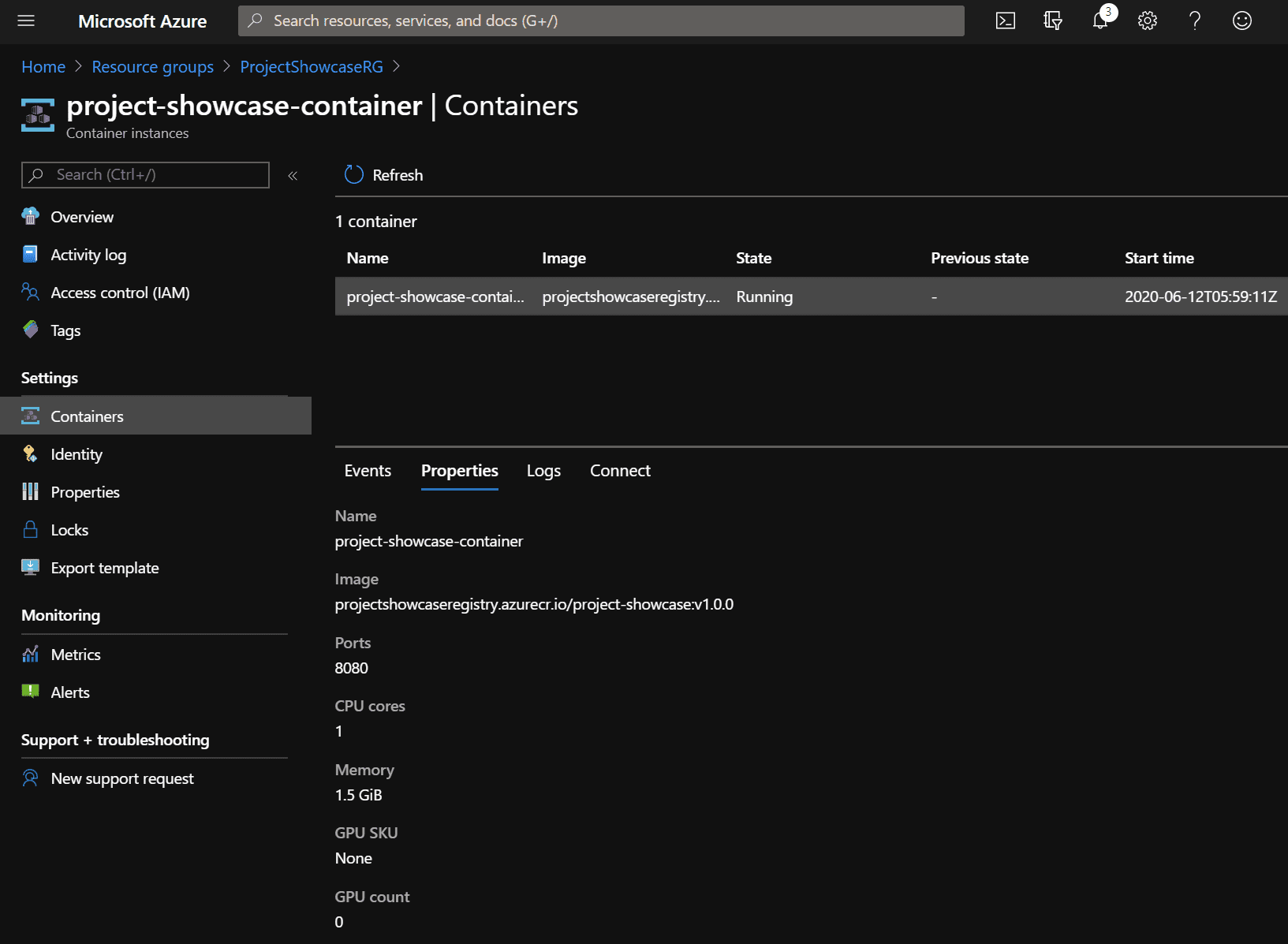Click the Memory value 1.5 GiB
The height and width of the screenshot is (944, 1288).
tap(358, 795)
